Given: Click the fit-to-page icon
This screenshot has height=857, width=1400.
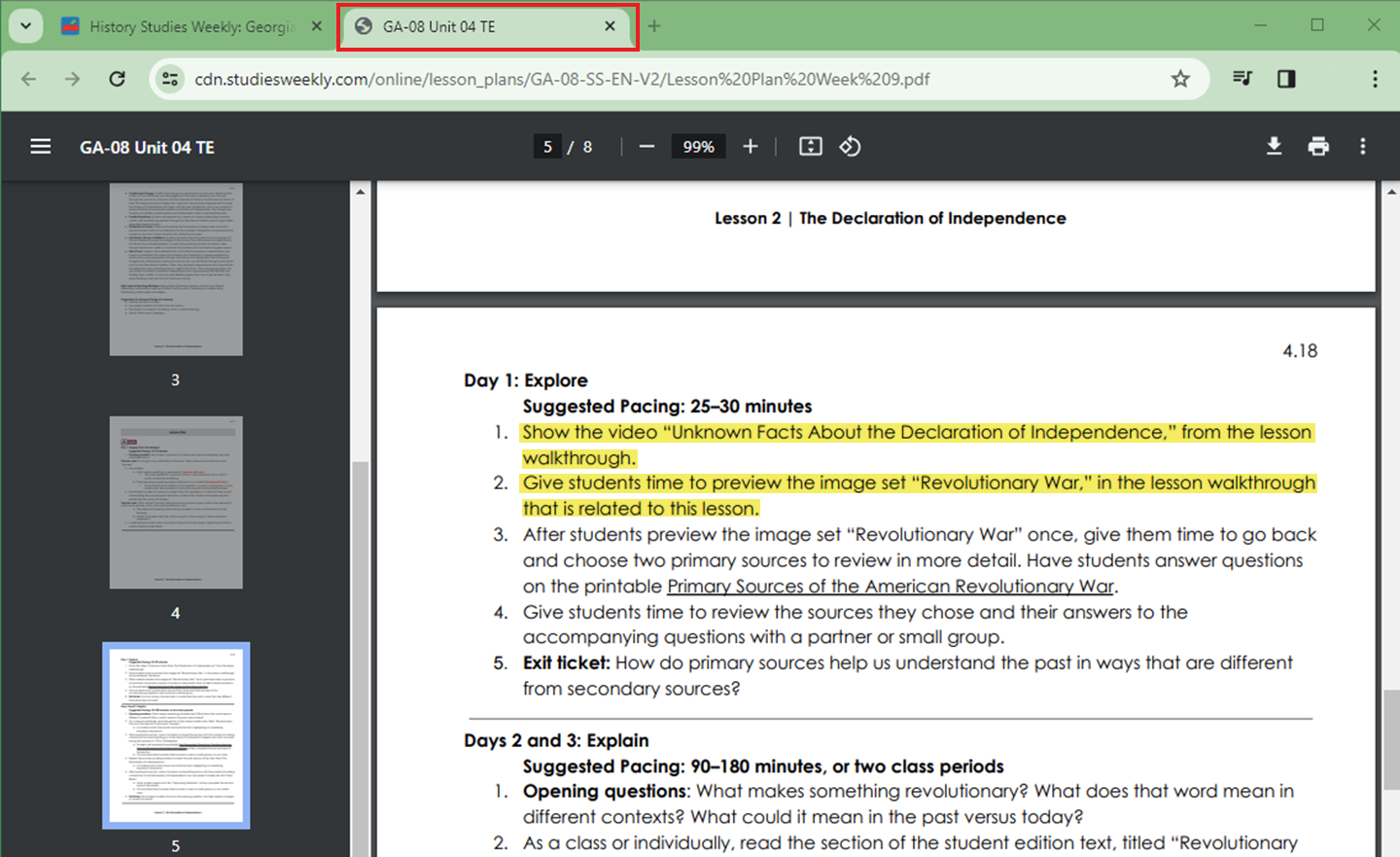Looking at the screenshot, I should click(810, 146).
